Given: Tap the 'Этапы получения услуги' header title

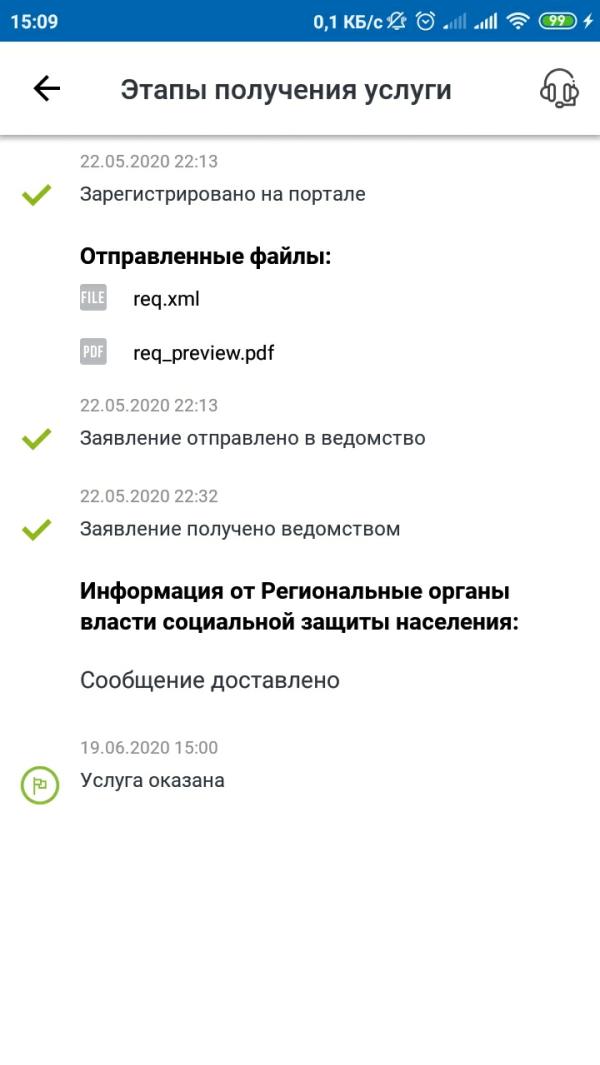Looking at the screenshot, I should (x=286, y=89).
